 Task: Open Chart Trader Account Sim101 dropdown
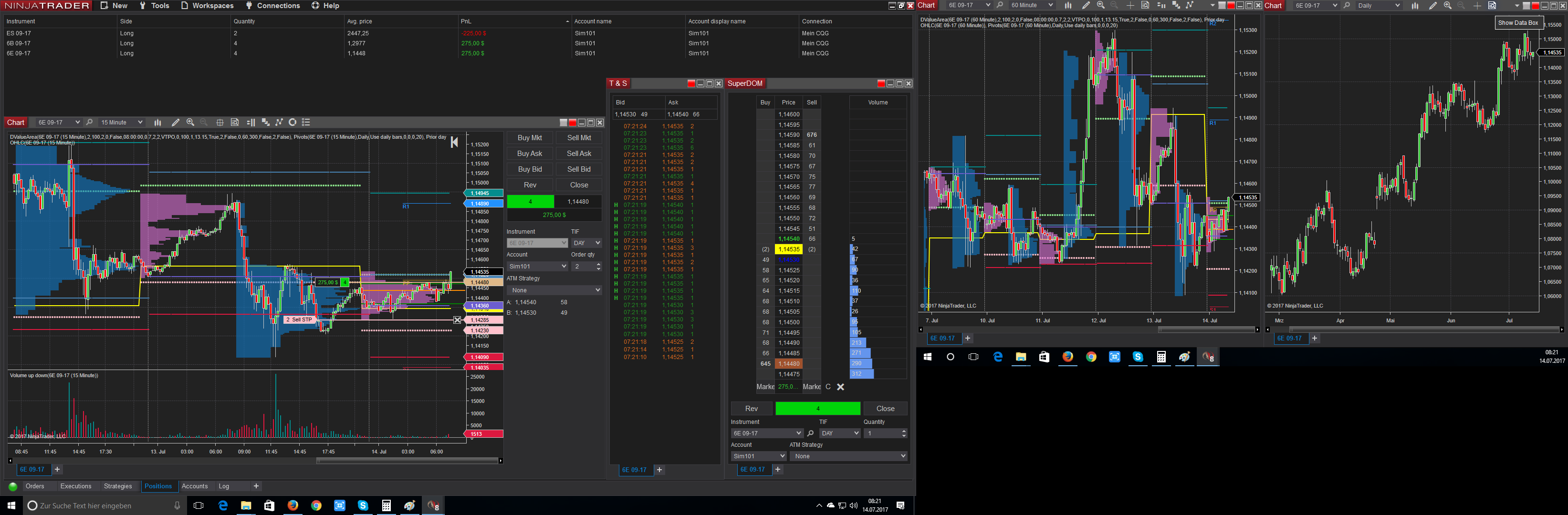pyautogui.click(x=537, y=266)
